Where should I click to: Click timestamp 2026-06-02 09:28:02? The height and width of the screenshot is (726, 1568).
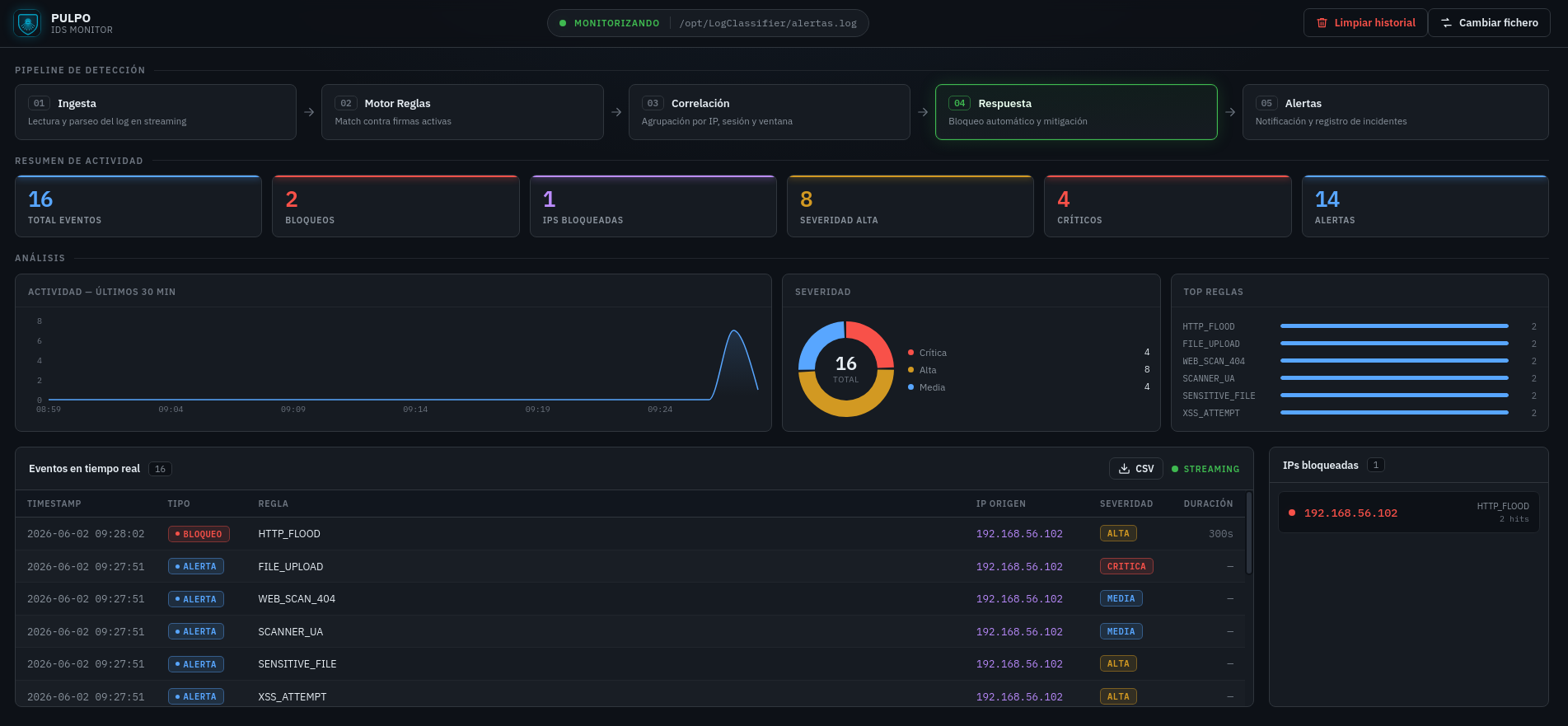(86, 534)
